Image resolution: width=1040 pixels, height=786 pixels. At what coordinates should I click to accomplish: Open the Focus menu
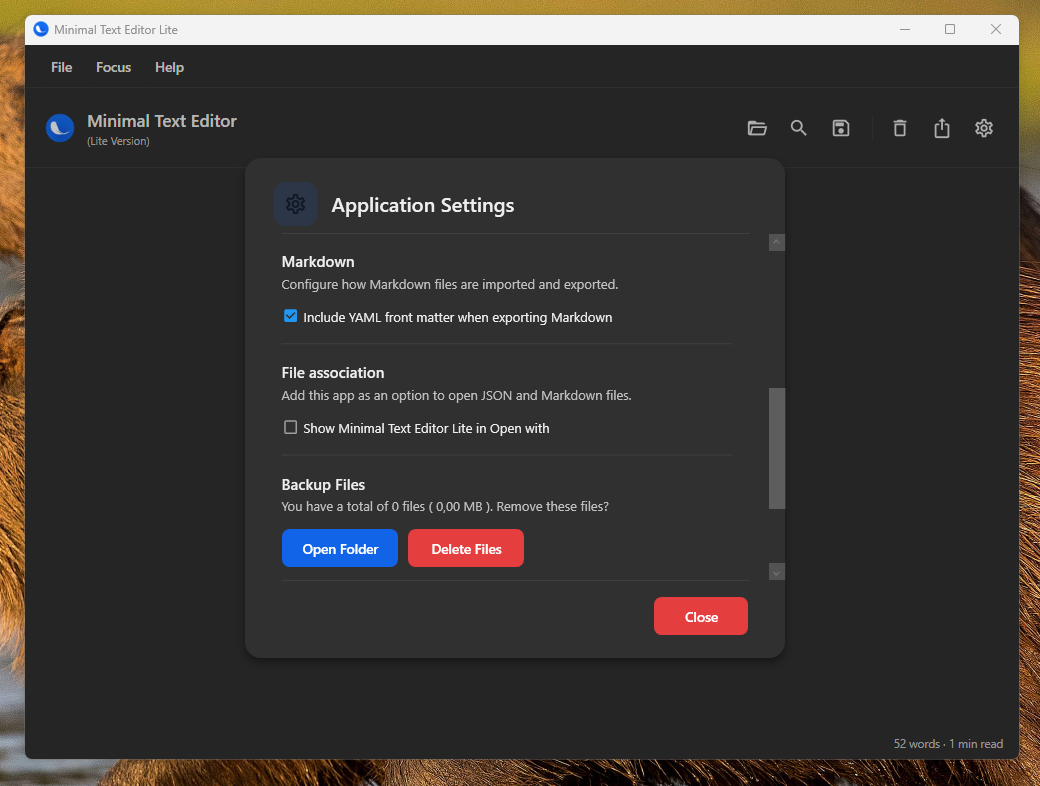pos(113,67)
